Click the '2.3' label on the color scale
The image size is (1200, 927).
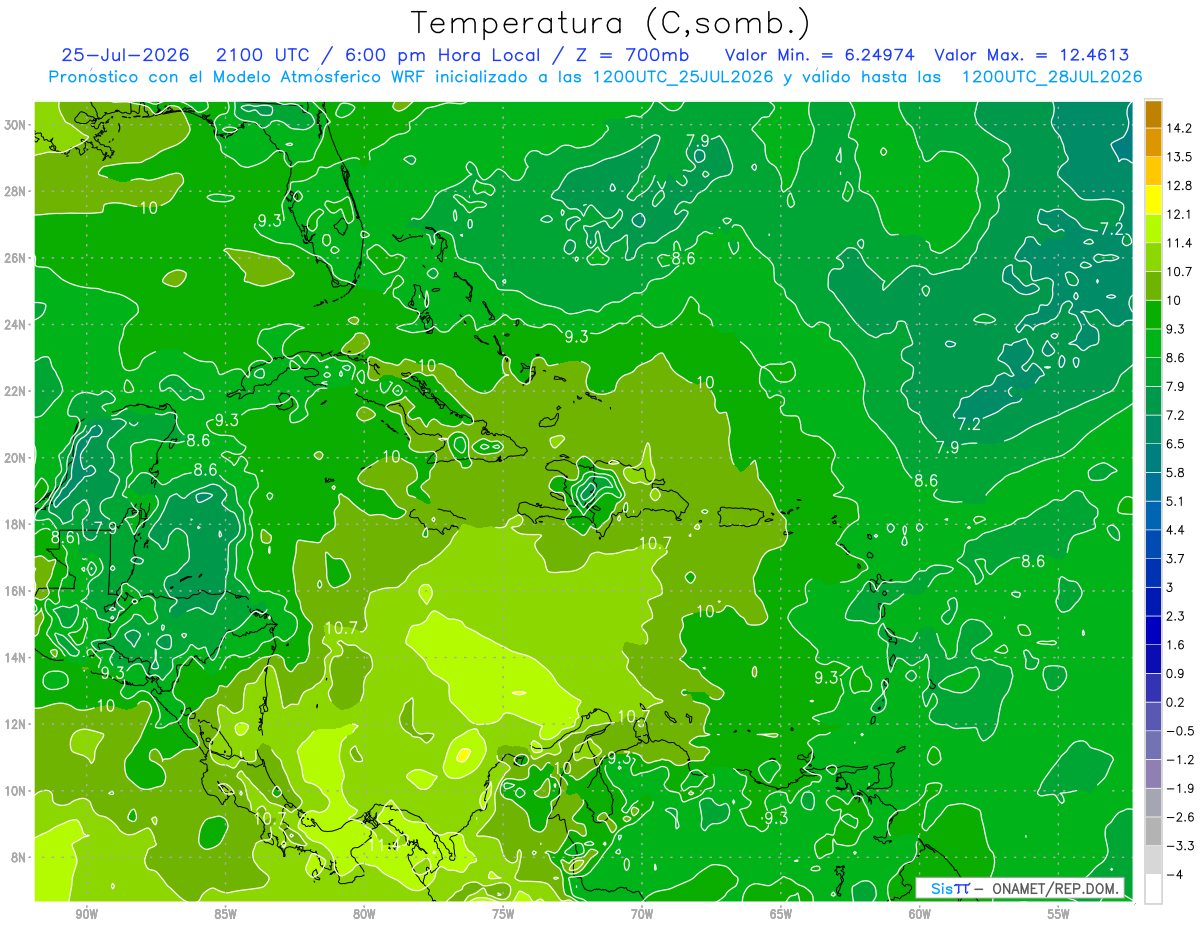[x=1177, y=616]
